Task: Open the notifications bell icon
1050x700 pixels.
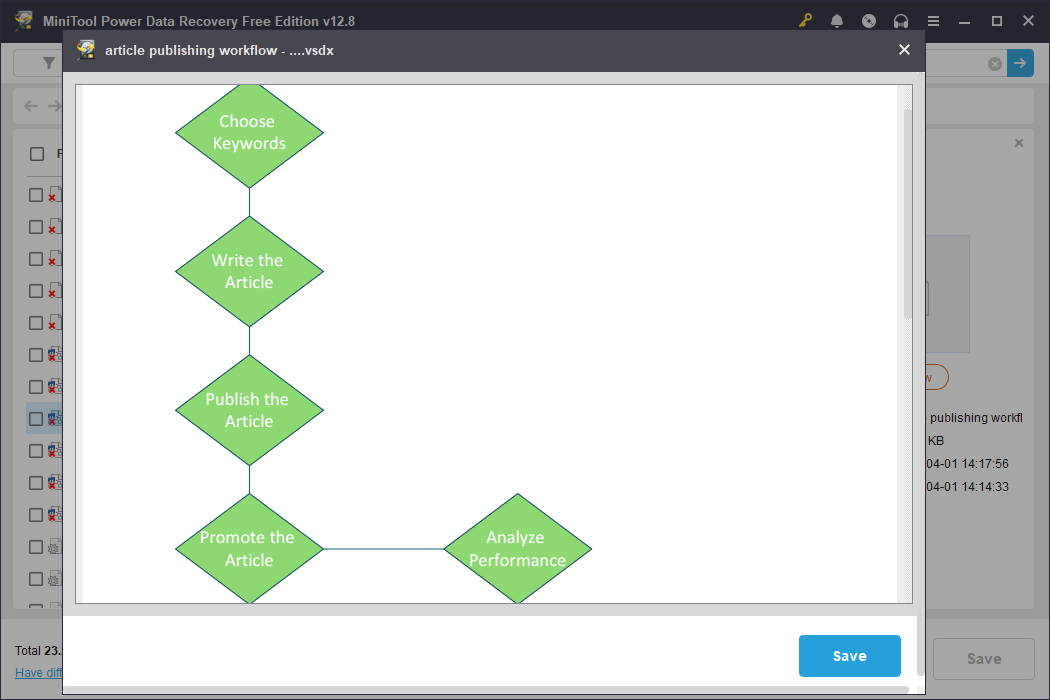Action: pos(837,21)
